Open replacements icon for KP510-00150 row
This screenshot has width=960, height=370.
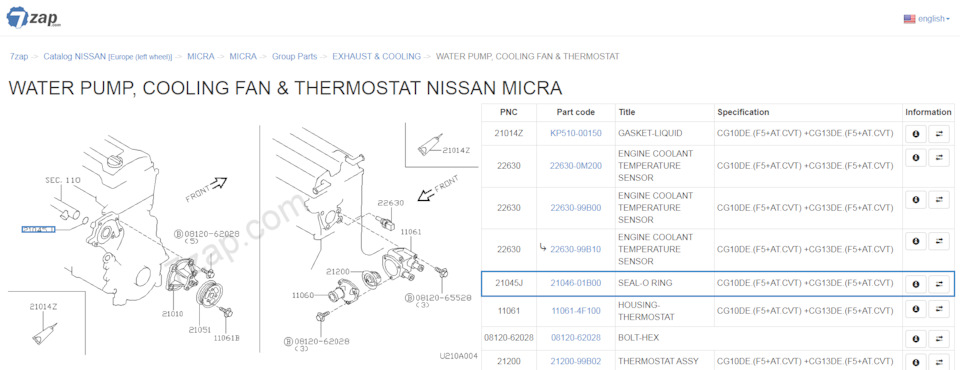939,134
